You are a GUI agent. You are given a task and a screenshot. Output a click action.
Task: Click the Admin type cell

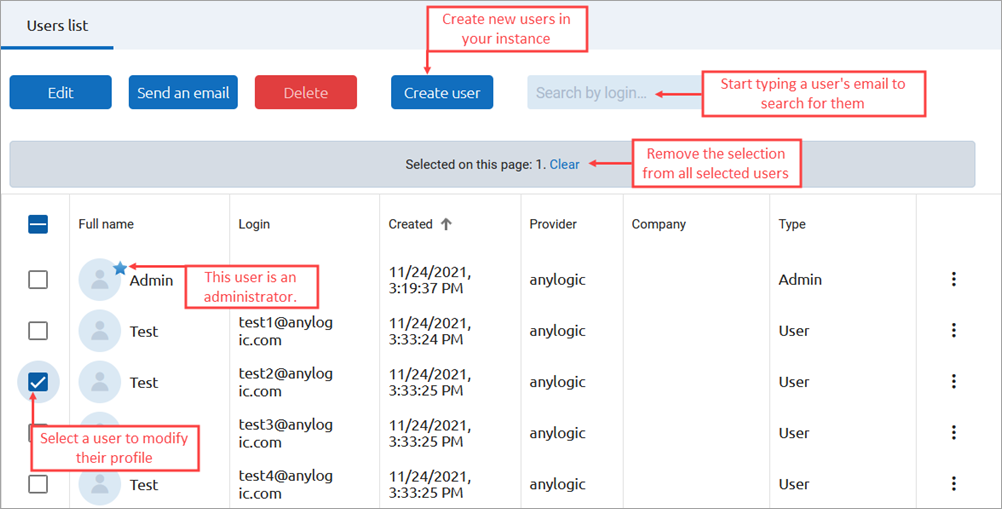[800, 279]
